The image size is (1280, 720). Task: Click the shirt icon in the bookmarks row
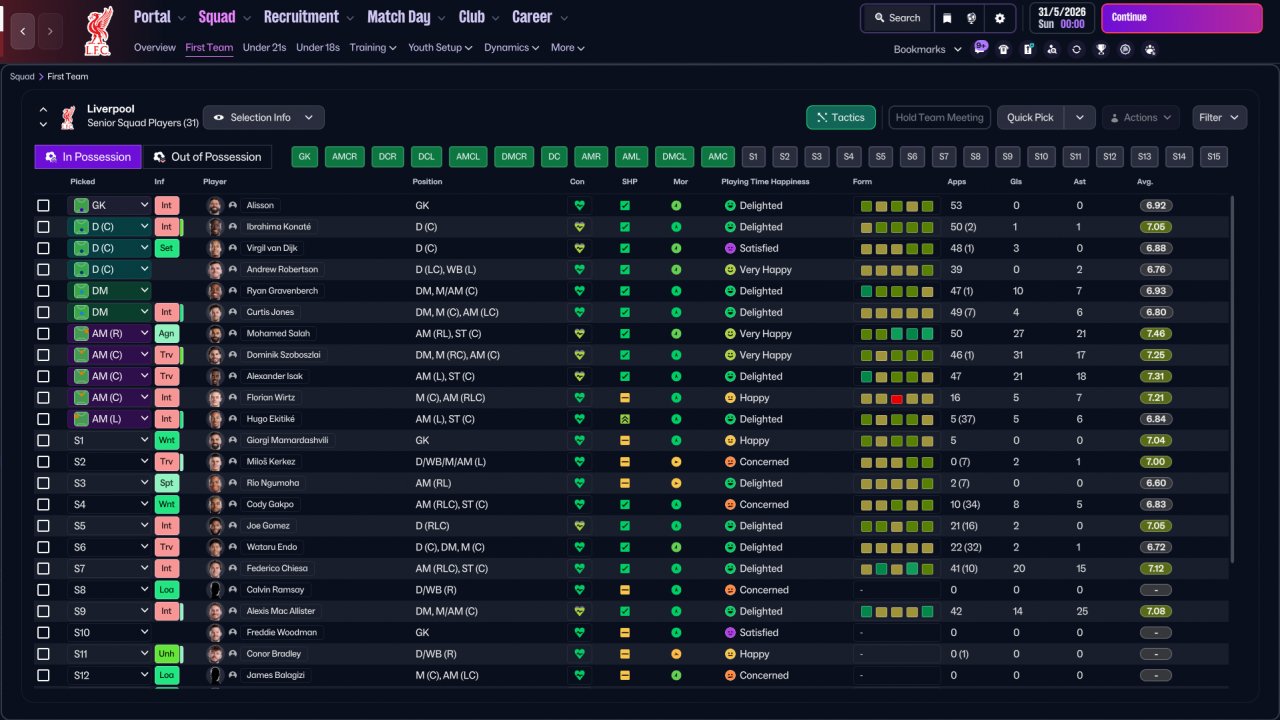point(1004,49)
